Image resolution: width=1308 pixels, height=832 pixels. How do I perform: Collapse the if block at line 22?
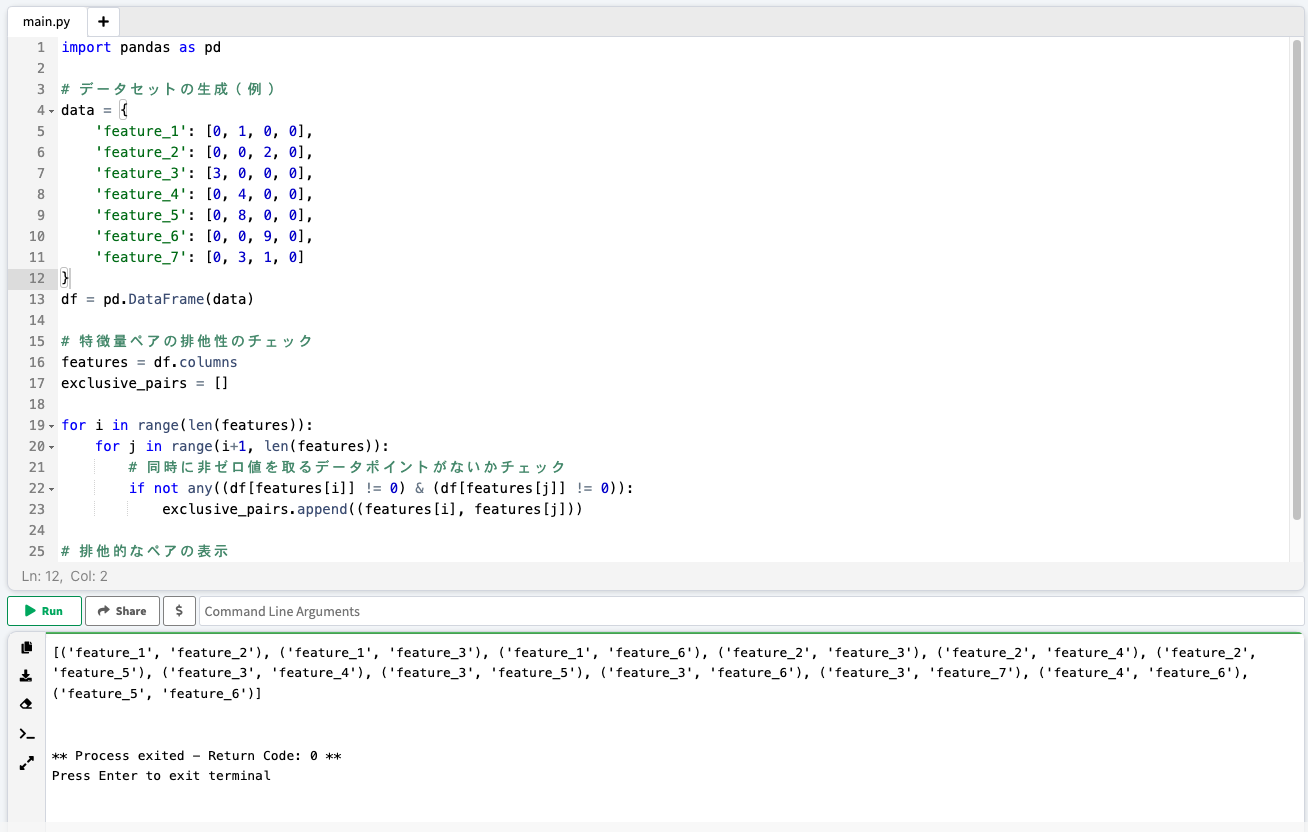point(51,488)
